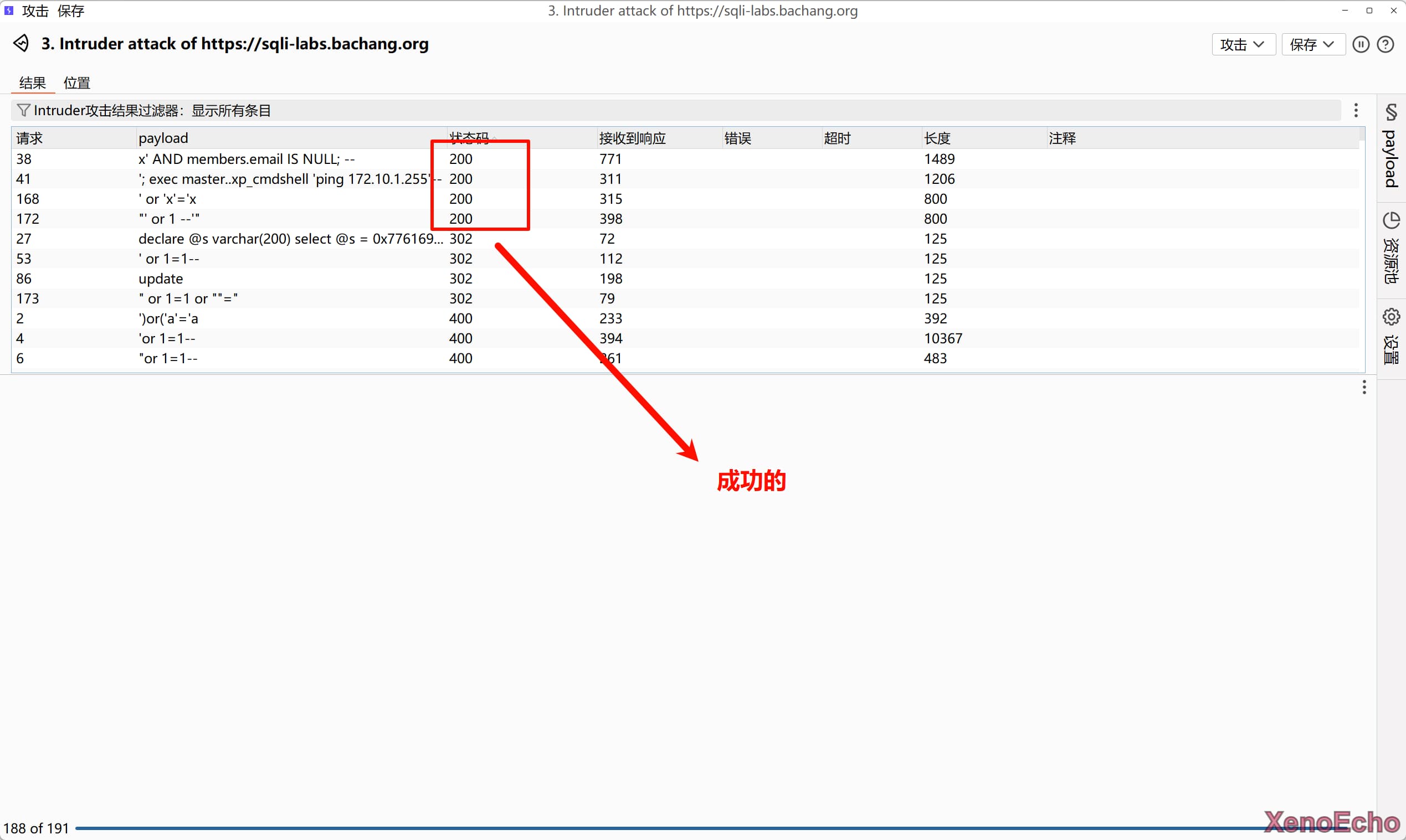Expand the 保存 dropdown button
Viewport: 1406px width, 840px height.
point(1312,44)
